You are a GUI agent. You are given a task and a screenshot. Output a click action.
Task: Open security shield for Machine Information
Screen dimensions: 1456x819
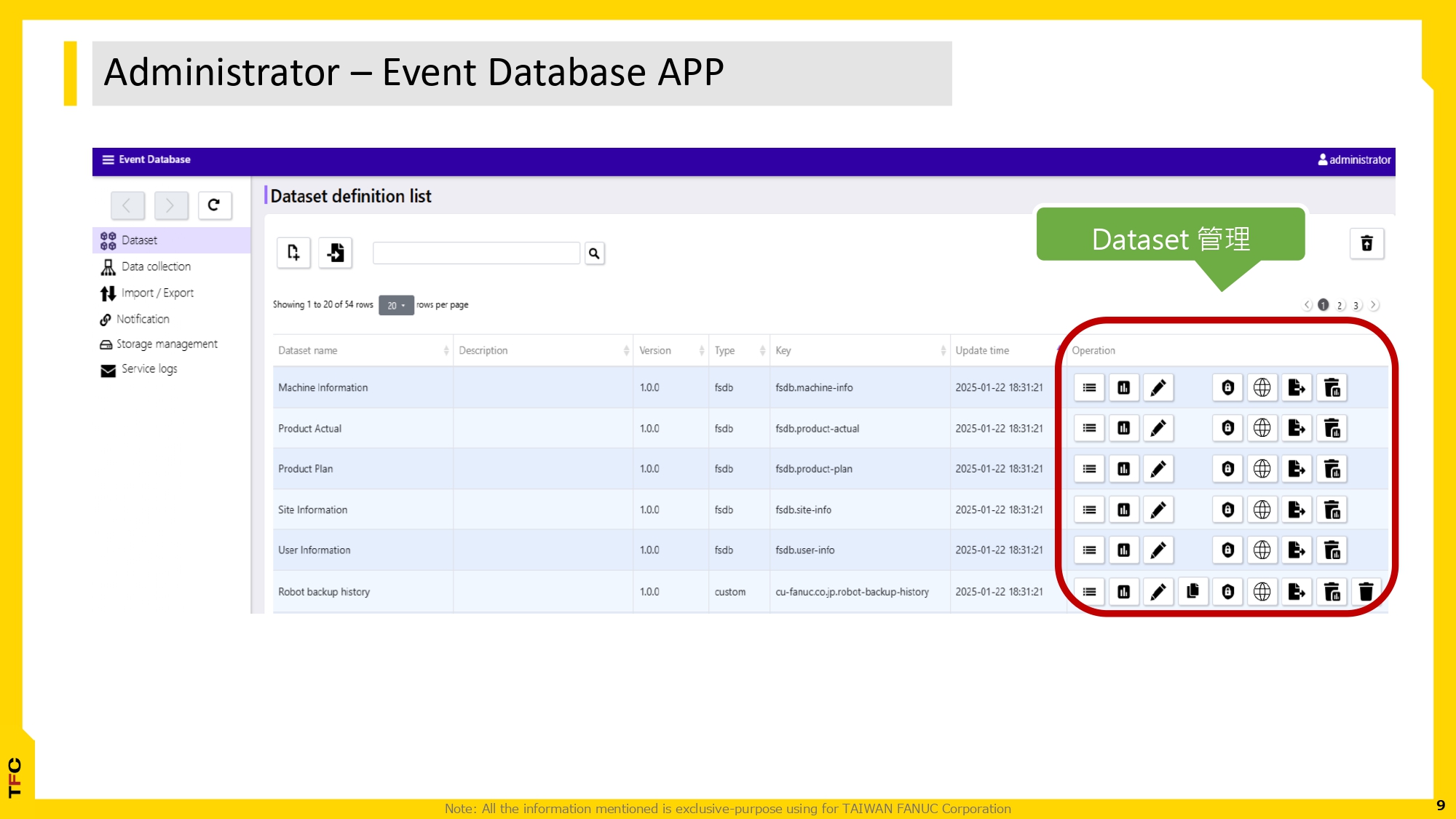click(x=1228, y=388)
